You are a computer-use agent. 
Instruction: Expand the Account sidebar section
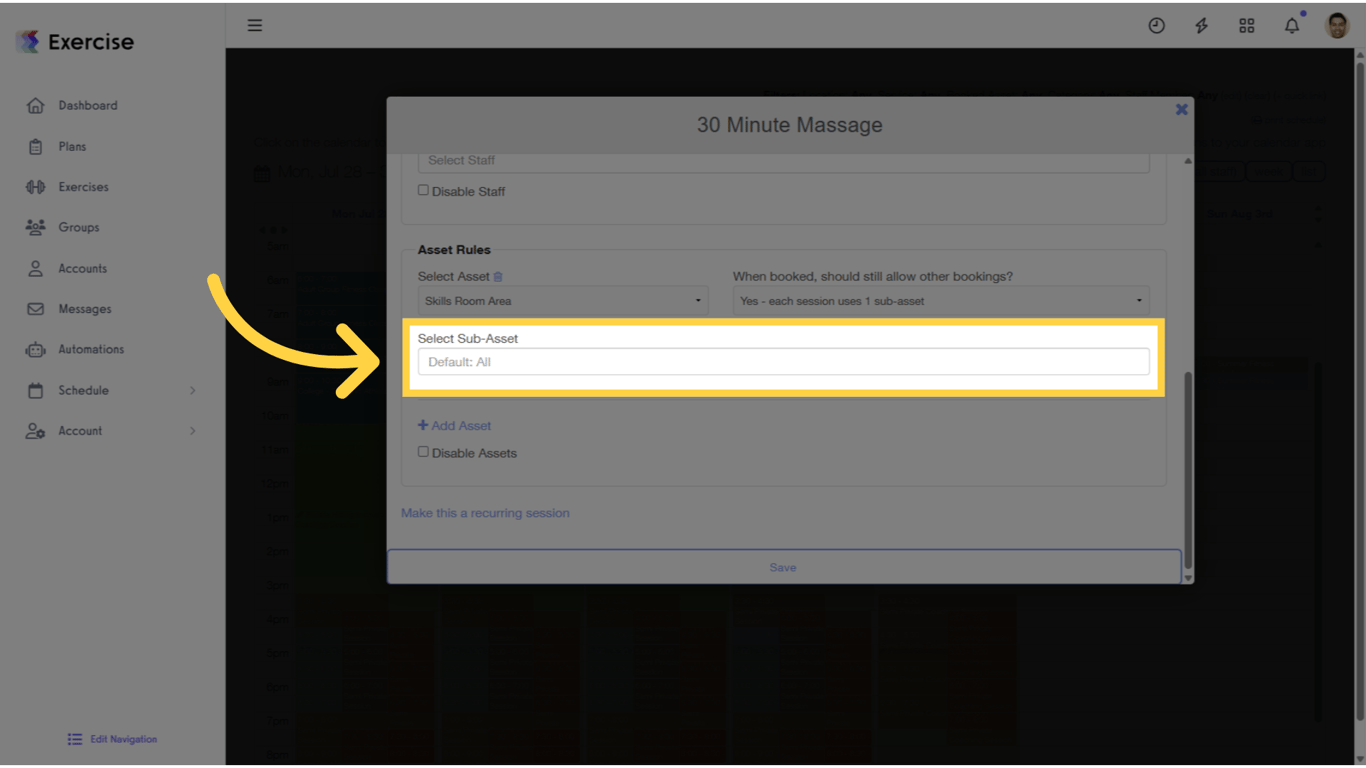(81, 431)
